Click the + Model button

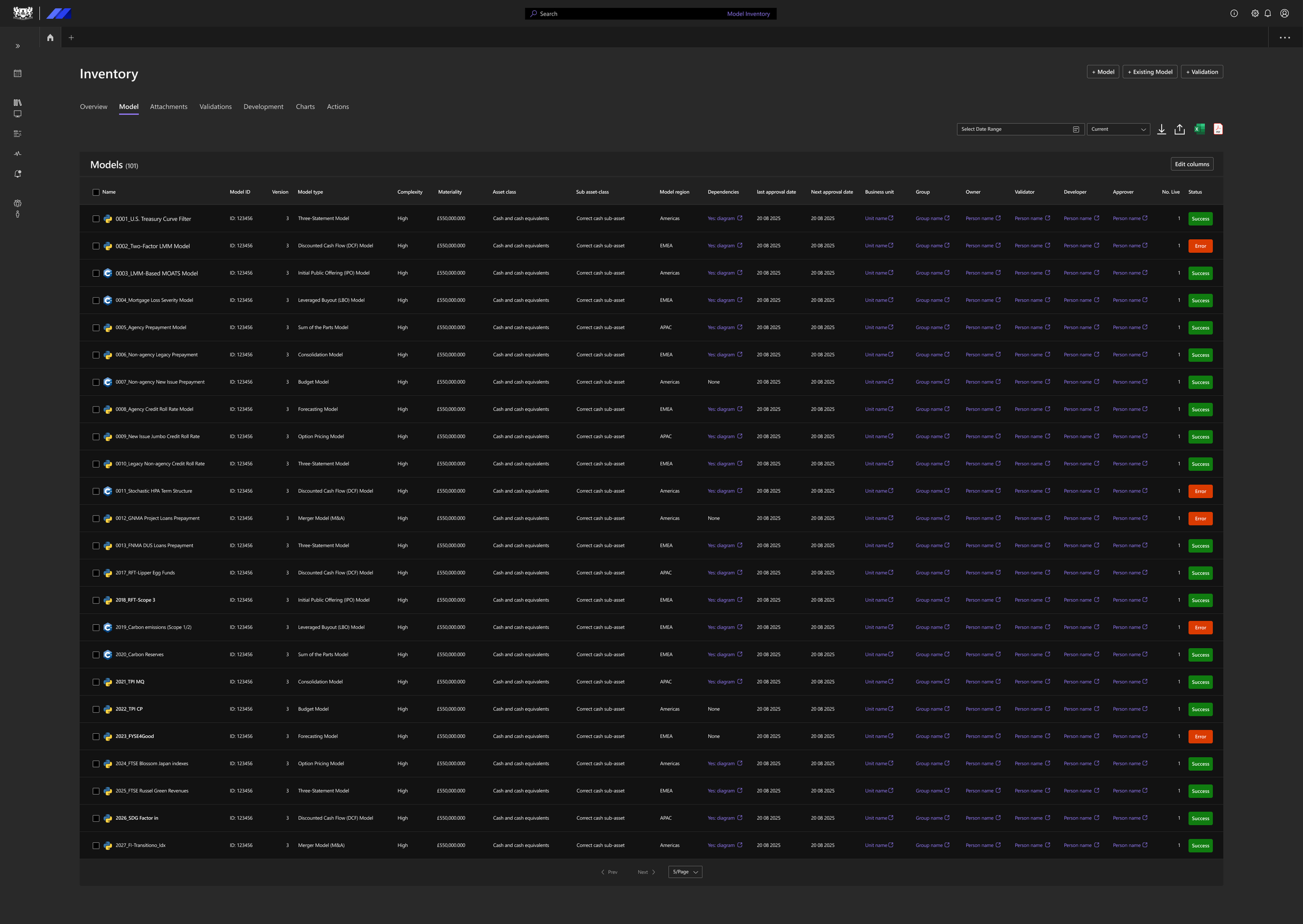[x=1103, y=72]
